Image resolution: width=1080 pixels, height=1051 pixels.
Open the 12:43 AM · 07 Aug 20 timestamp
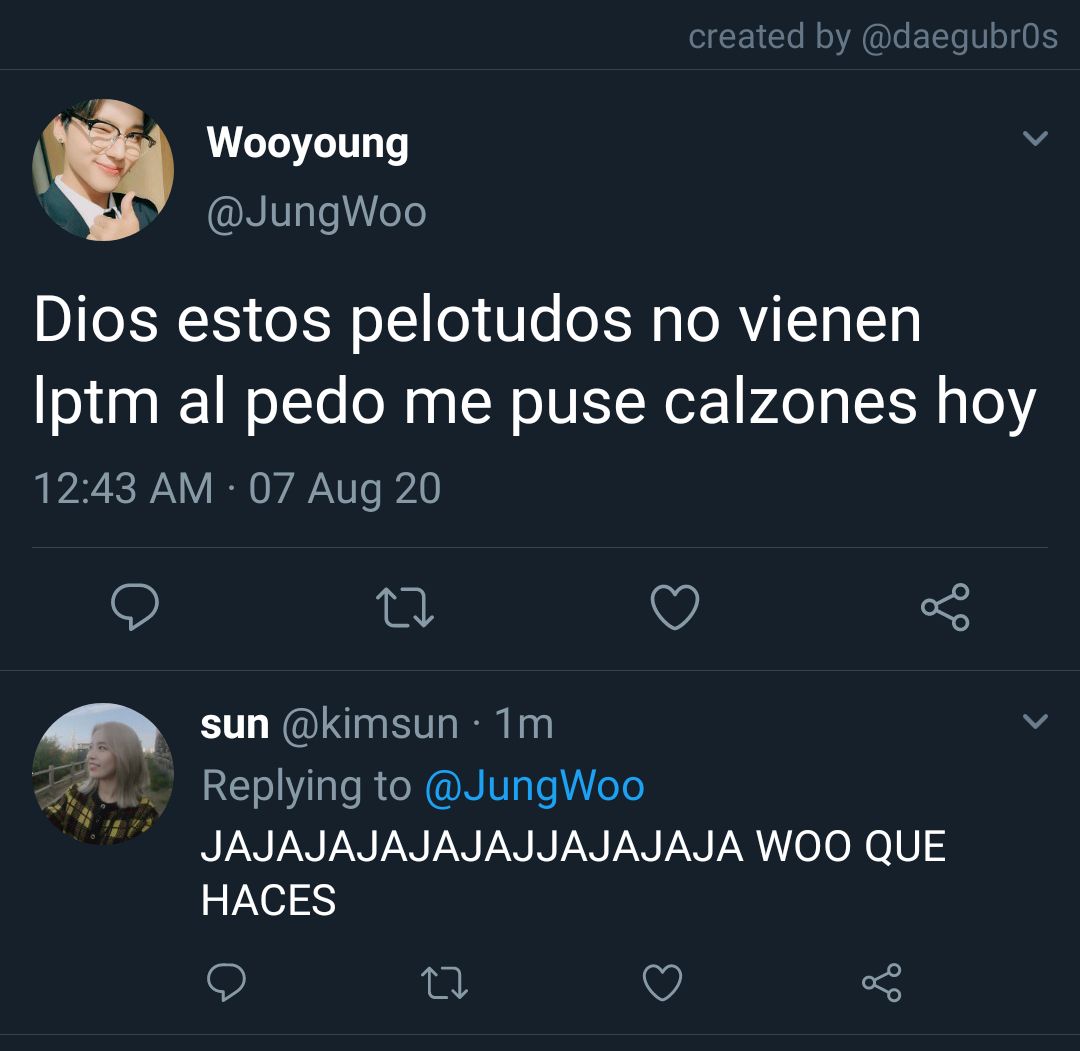[238, 489]
